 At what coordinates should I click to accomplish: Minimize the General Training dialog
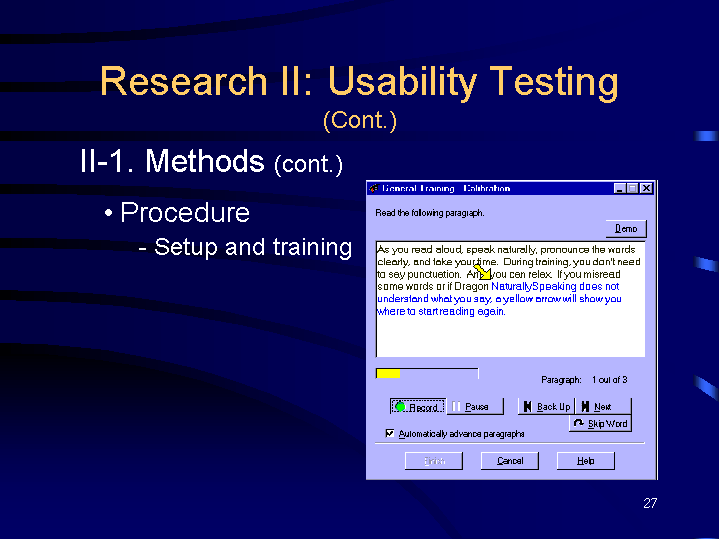tap(619, 188)
